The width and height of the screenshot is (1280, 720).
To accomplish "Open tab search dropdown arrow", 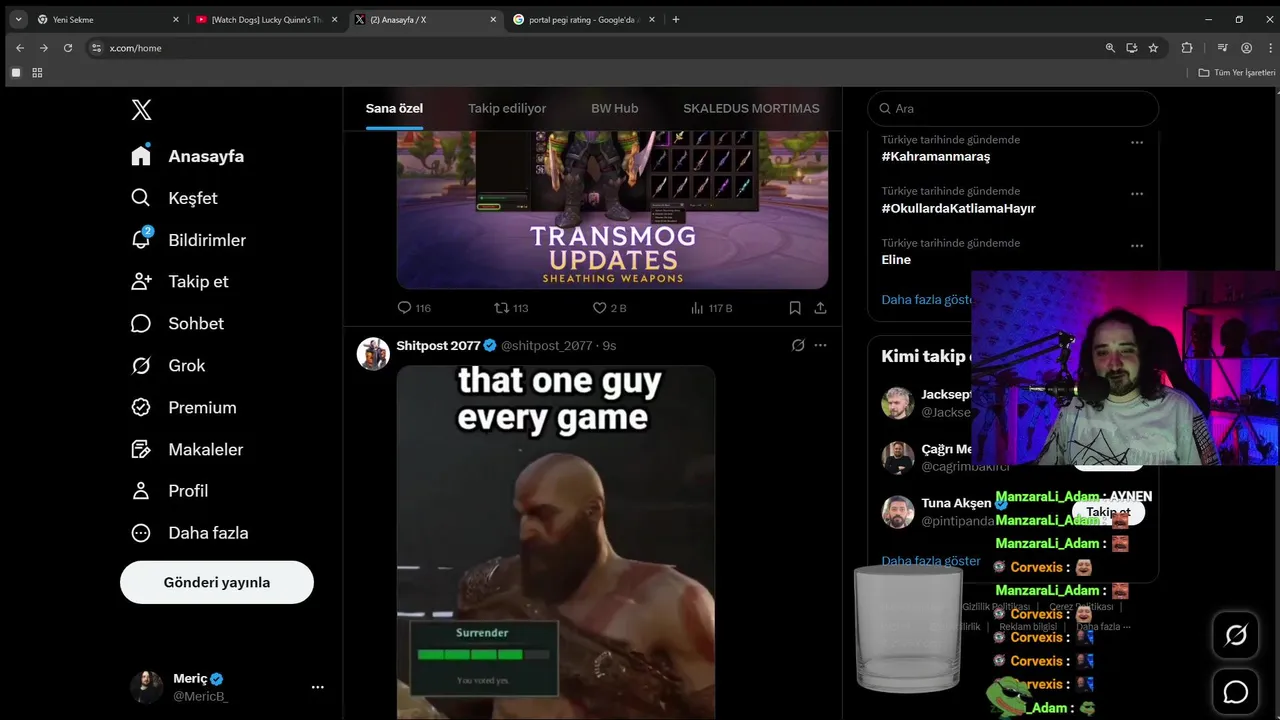I will [x=18, y=19].
